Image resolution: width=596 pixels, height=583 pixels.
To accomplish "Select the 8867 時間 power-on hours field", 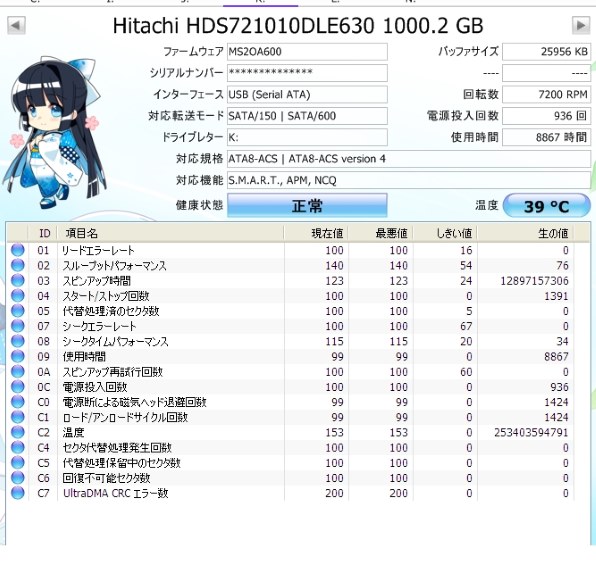I will pos(546,137).
